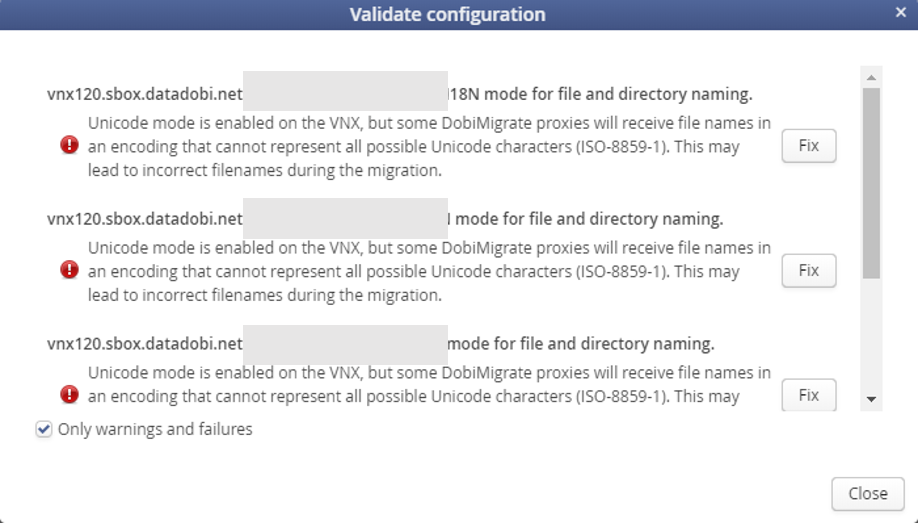This screenshot has width=918, height=523.
Task: Click the red error icon of the second warning
Action: (x=69, y=270)
